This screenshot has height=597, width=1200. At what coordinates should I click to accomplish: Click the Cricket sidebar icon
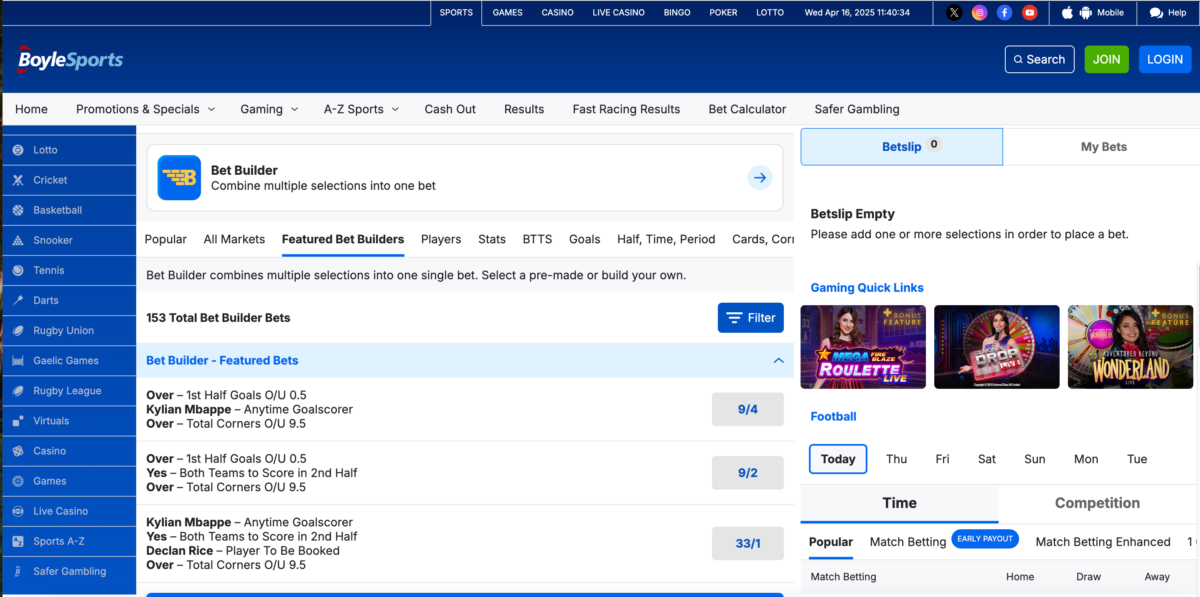pos(18,180)
